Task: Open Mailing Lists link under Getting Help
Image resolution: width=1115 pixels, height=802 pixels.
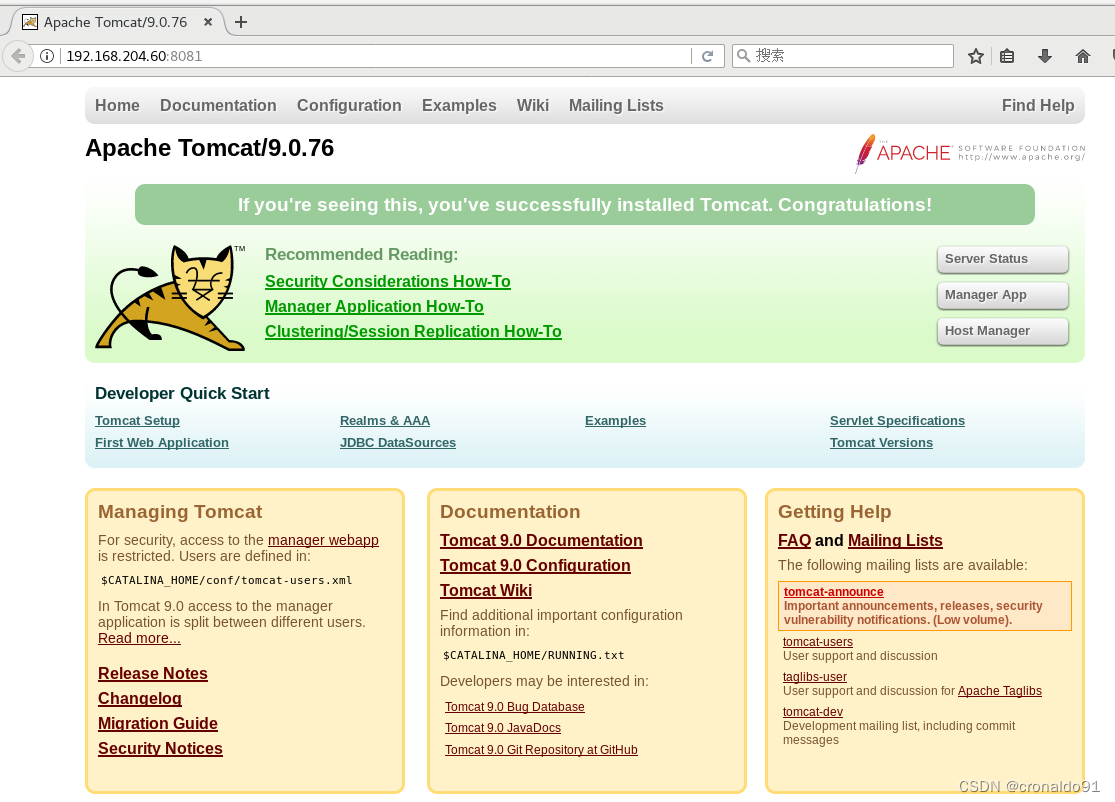Action: pyautogui.click(x=895, y=540)
